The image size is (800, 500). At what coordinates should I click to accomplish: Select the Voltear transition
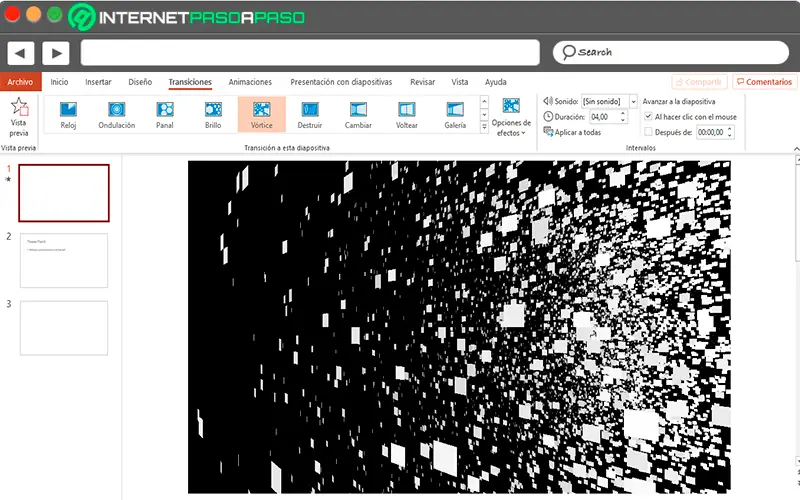pyautogui.click(x=407, y=115)
